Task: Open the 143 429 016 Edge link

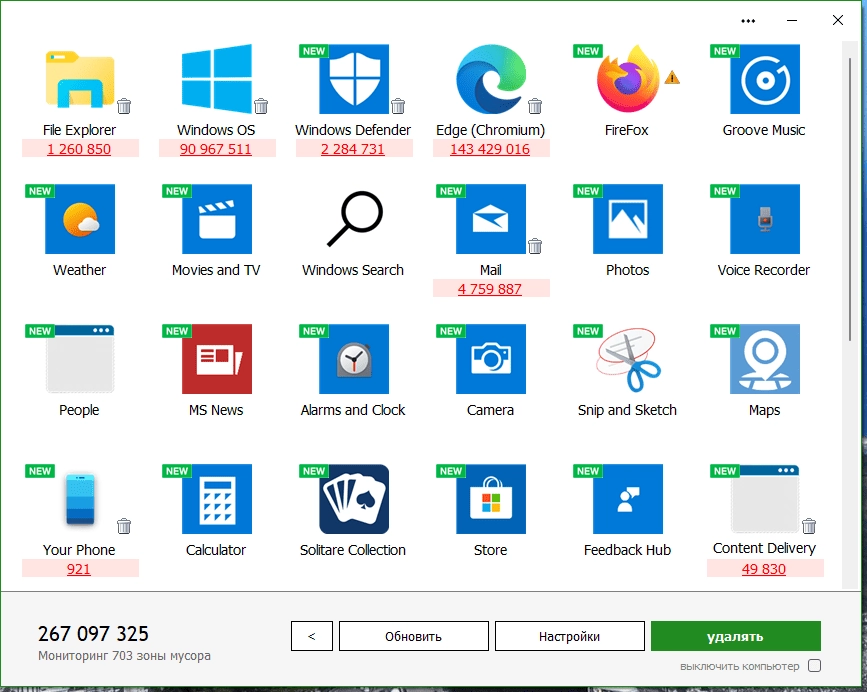Action: point(490,149)
